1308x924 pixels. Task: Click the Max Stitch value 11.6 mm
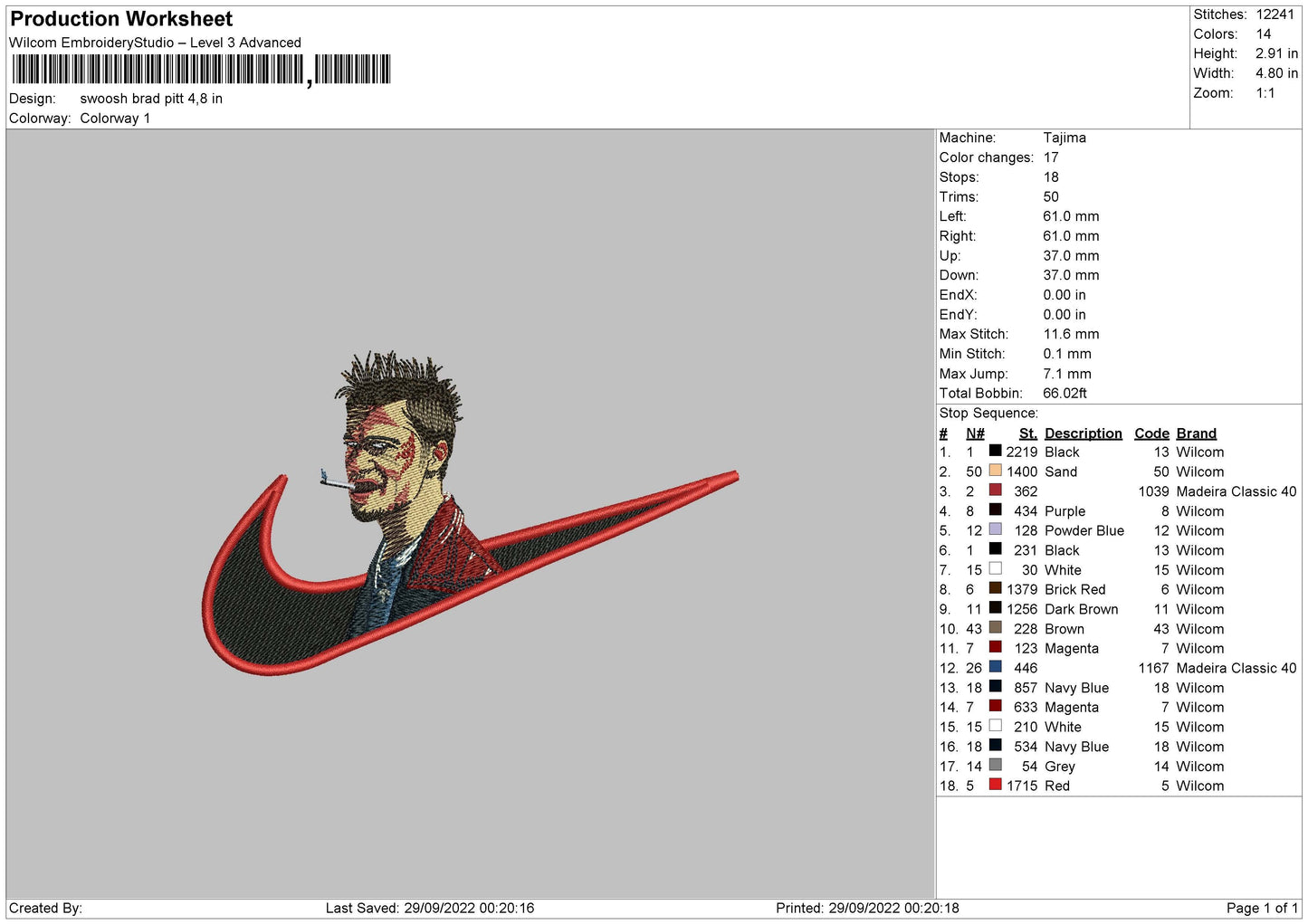1071,334
